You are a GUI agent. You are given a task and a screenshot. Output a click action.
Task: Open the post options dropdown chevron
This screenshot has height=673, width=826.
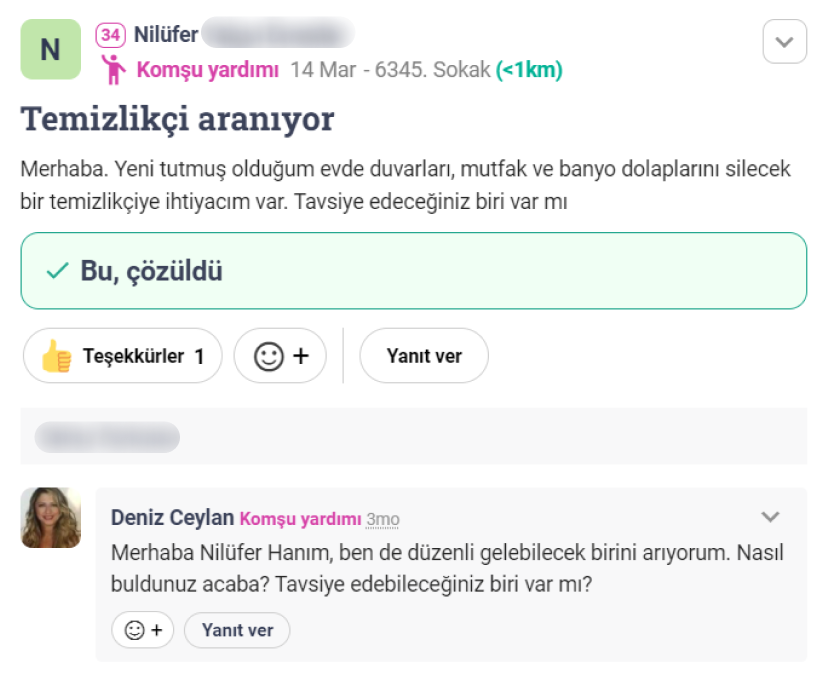[784, 42]
